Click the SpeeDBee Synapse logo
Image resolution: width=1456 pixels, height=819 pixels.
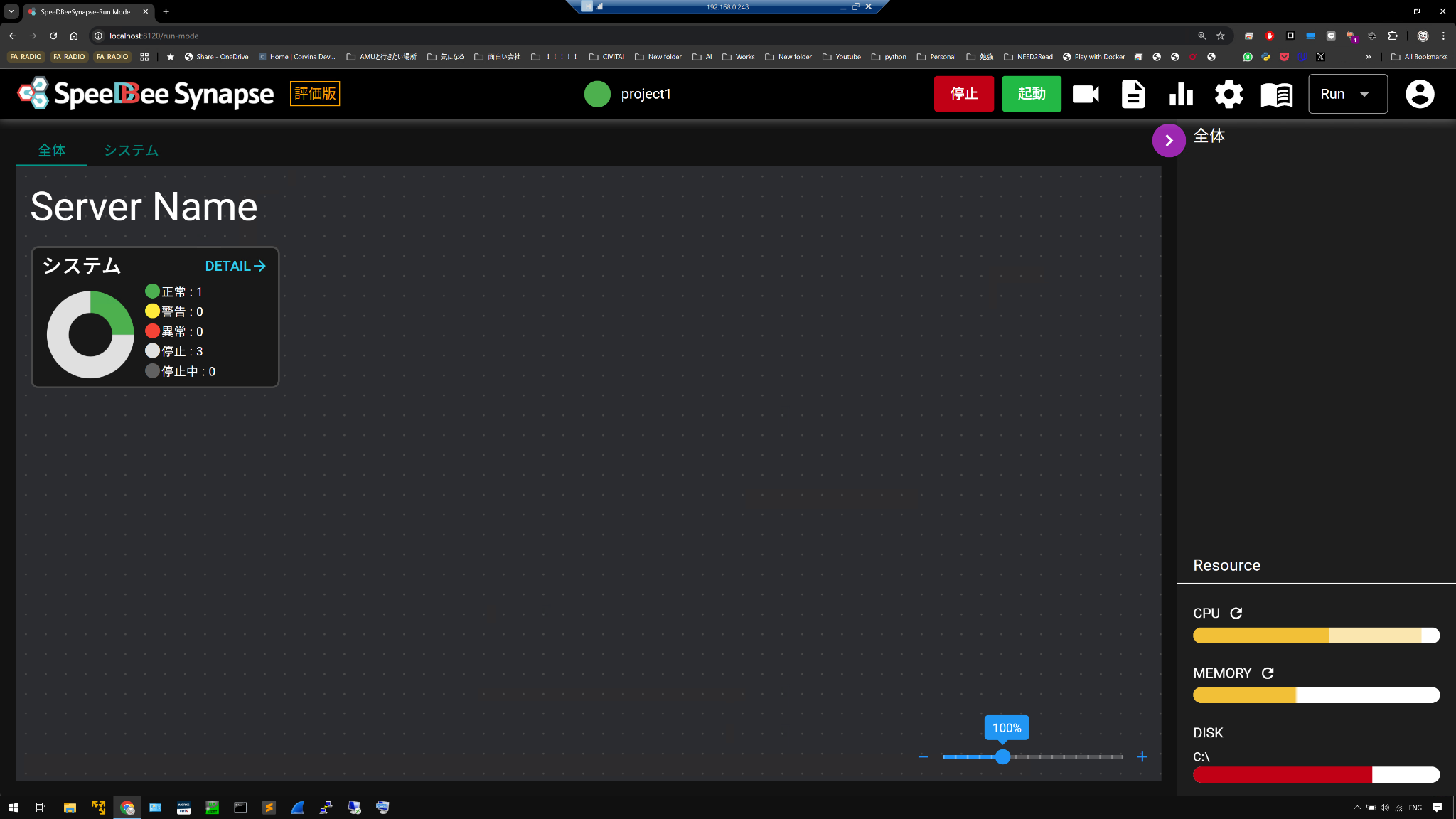pyautogui.click(x=146, y=94)
